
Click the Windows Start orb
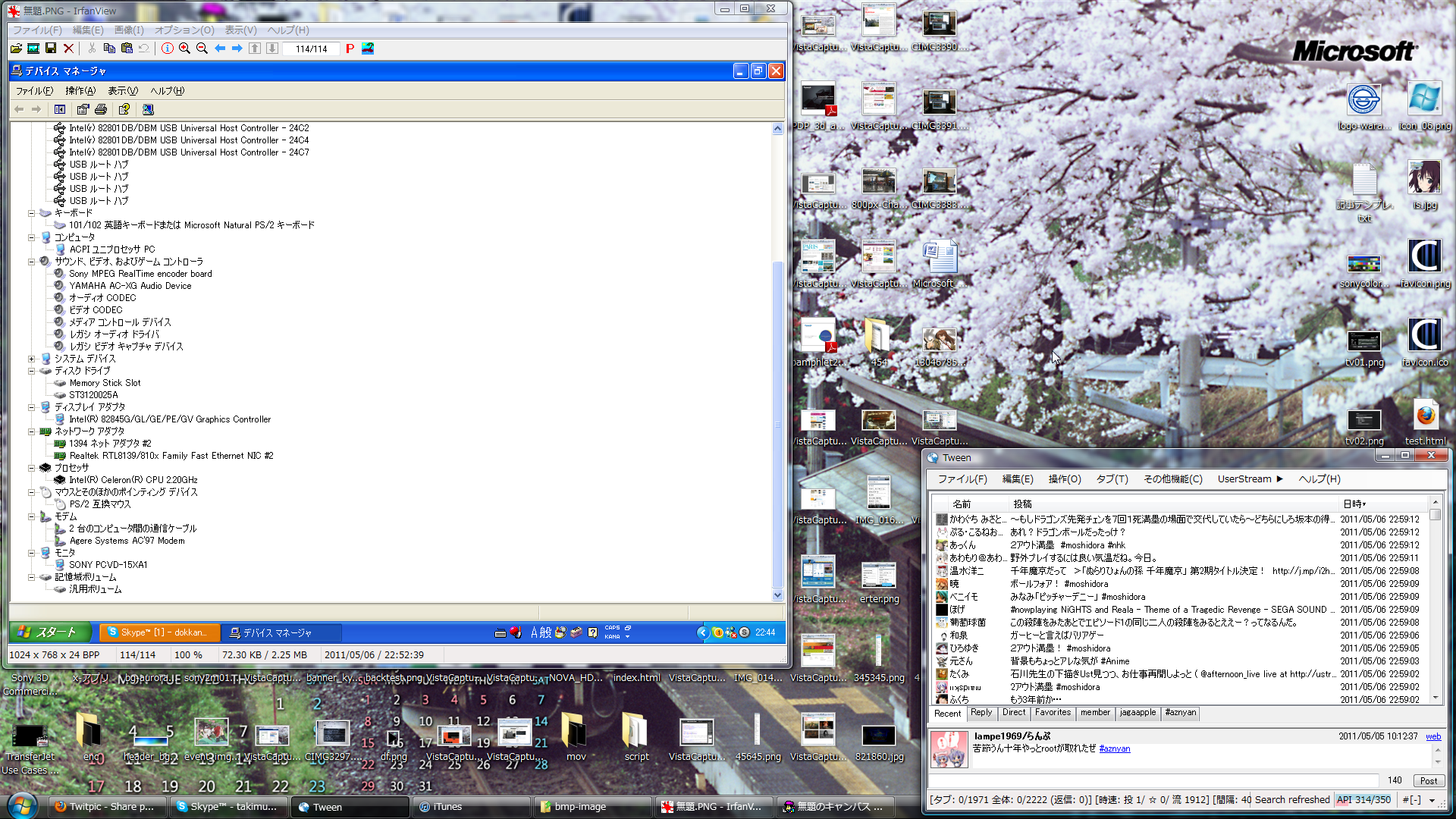click(x=22, y=805)
